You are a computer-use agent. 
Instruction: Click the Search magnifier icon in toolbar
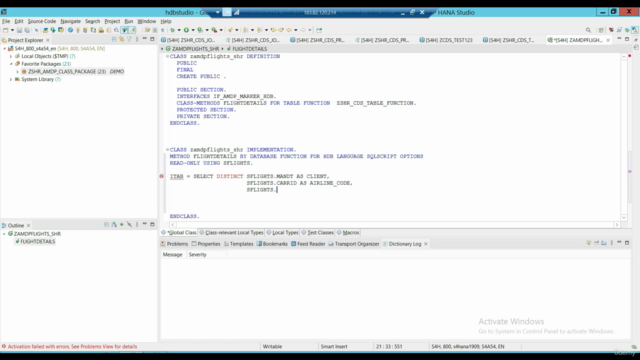click(x=588, y=30)
